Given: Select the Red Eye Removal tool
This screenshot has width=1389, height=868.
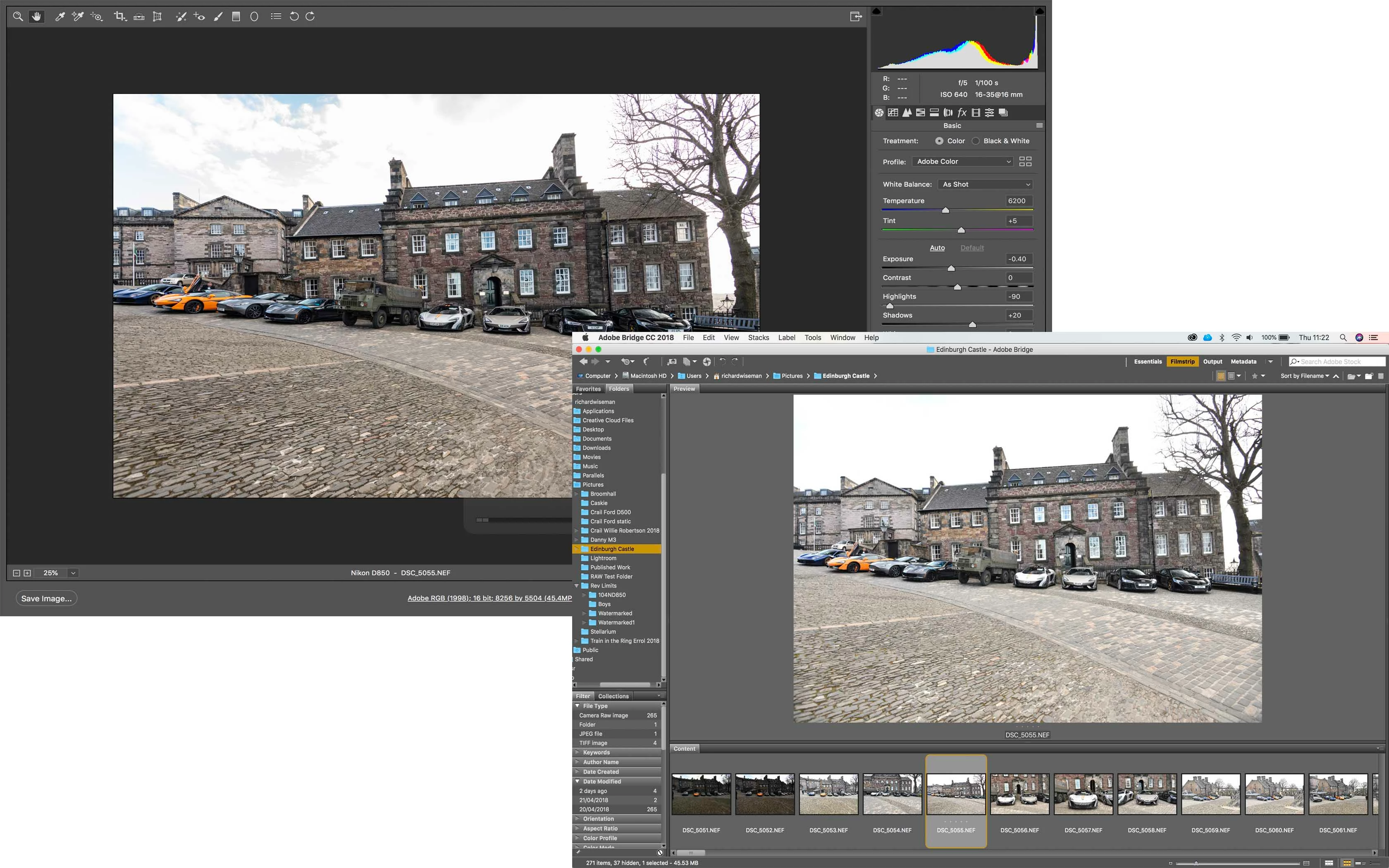Looking at the screenshot, I should pyautogui.click(x=199, y=17).
